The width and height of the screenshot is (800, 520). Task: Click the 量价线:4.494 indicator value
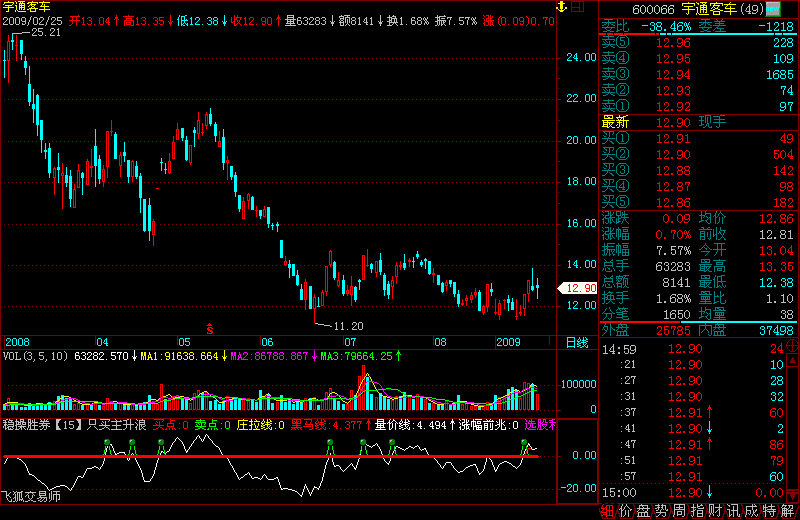point(411,425)
